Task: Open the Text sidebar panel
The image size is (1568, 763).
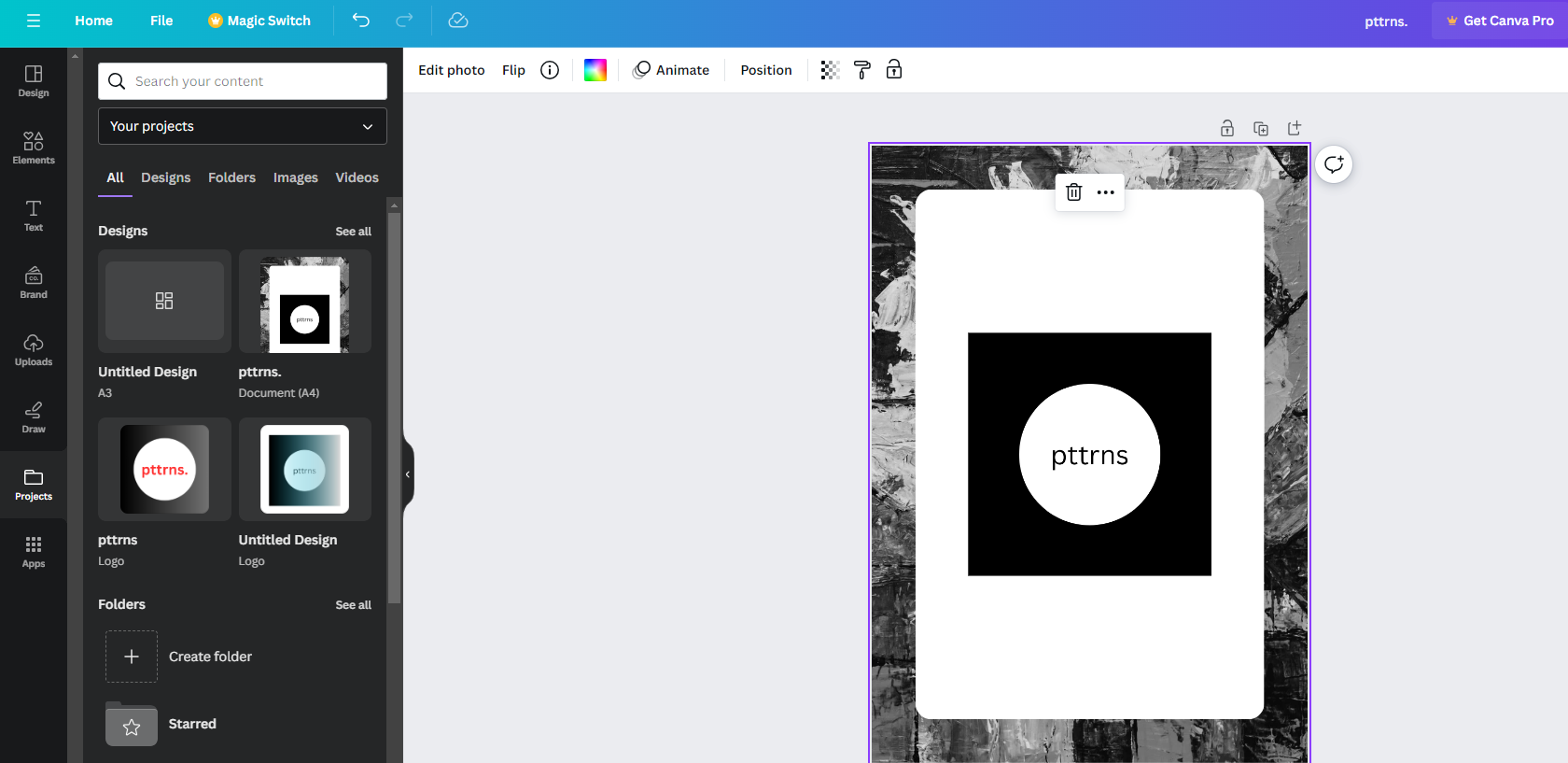Action: pos(34,216)
